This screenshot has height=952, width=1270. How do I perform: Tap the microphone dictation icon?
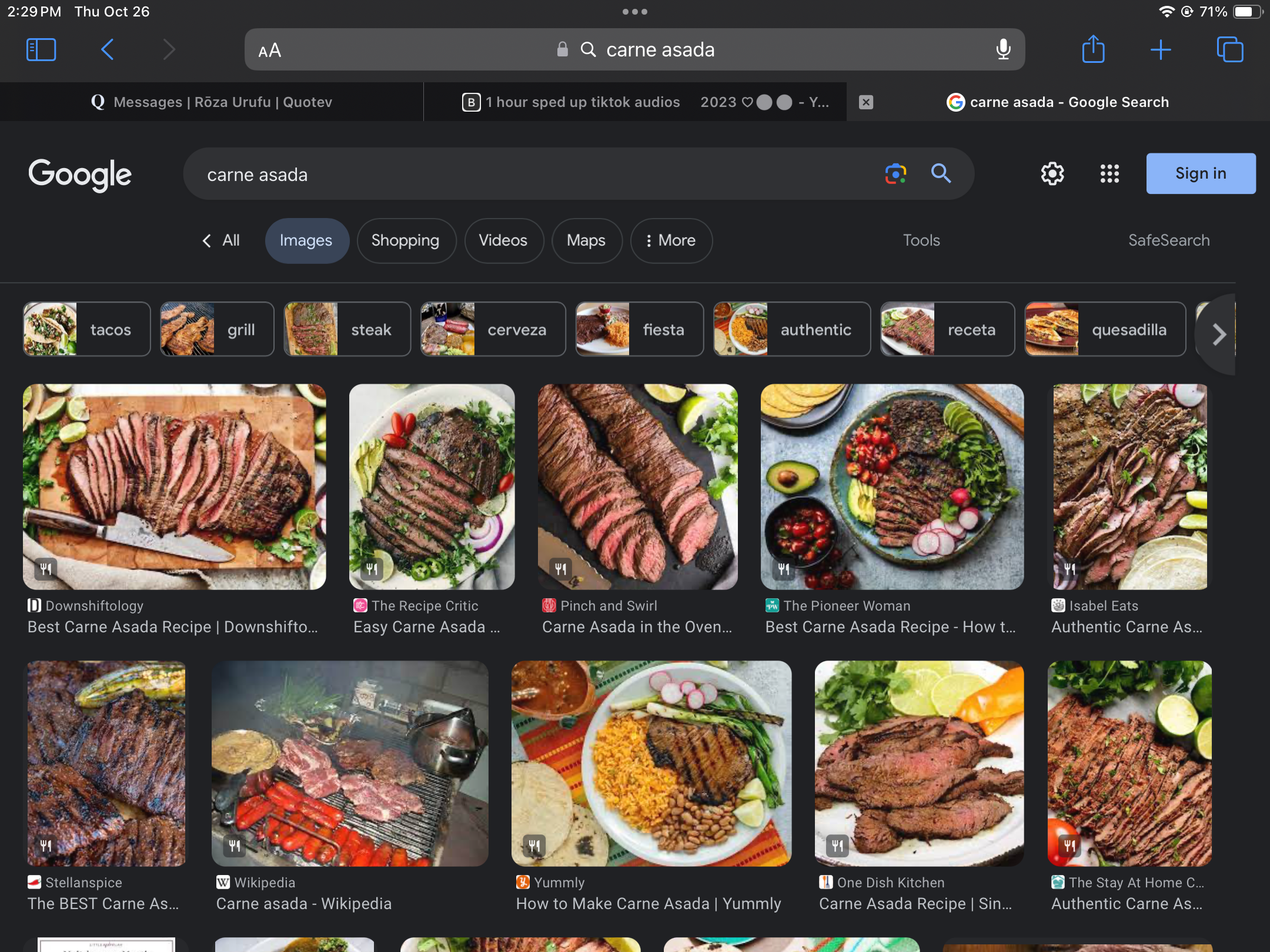[x=1003, y=50]
